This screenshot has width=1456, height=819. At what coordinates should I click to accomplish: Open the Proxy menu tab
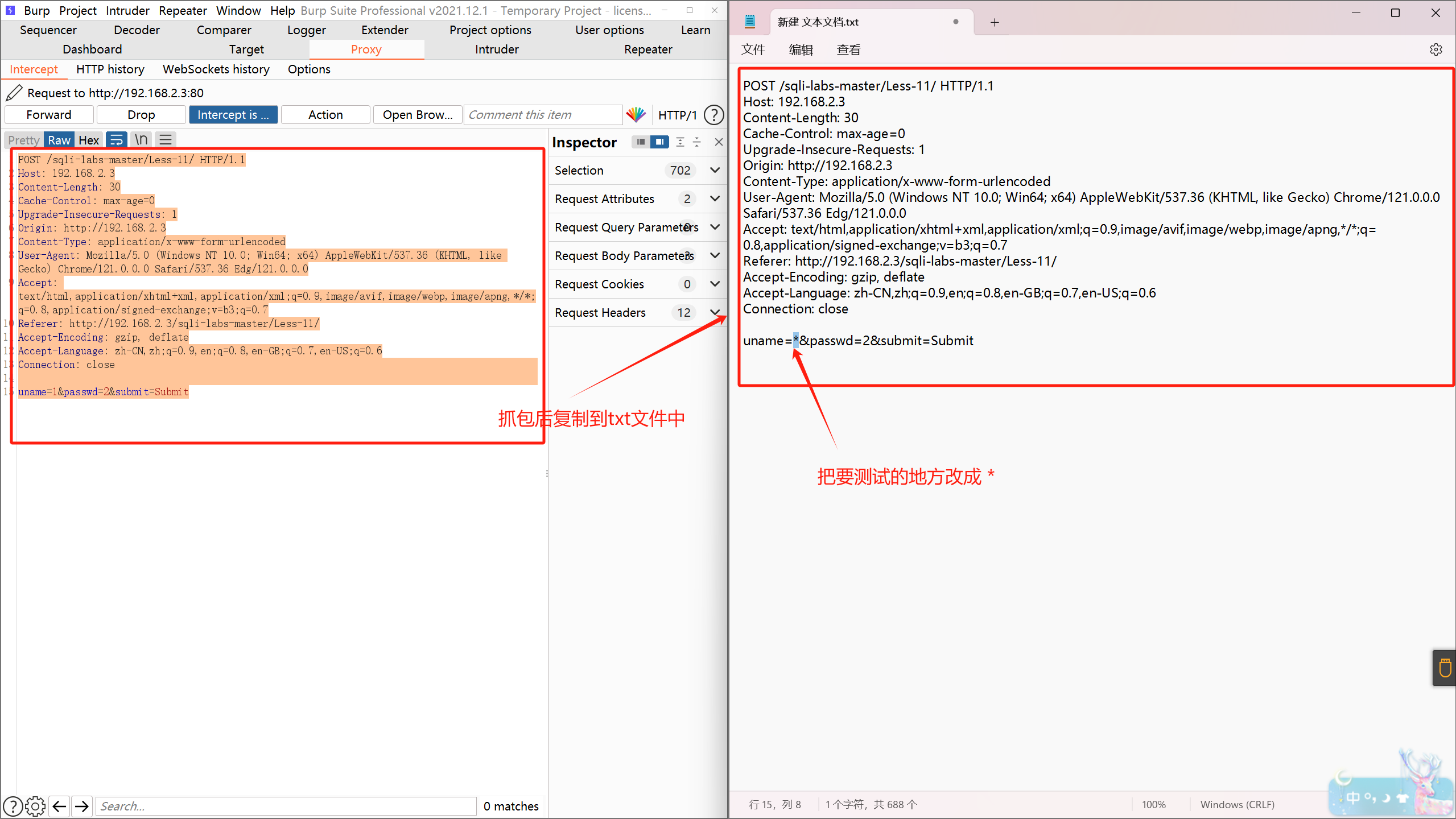tap(363, 49)
